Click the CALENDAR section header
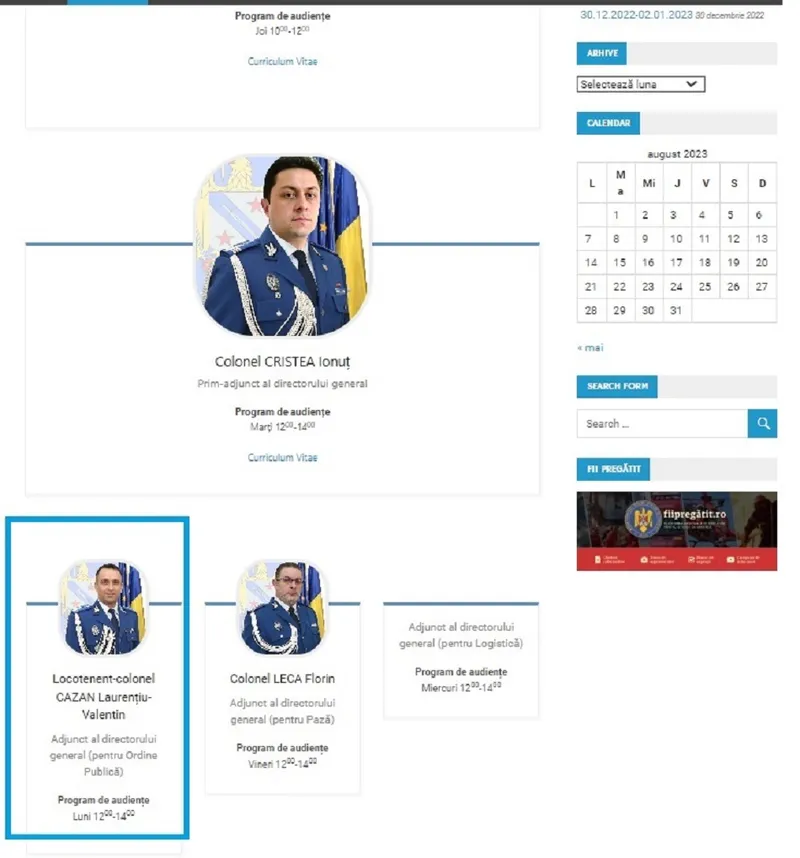The image size is (800, 858). [608, 123]
